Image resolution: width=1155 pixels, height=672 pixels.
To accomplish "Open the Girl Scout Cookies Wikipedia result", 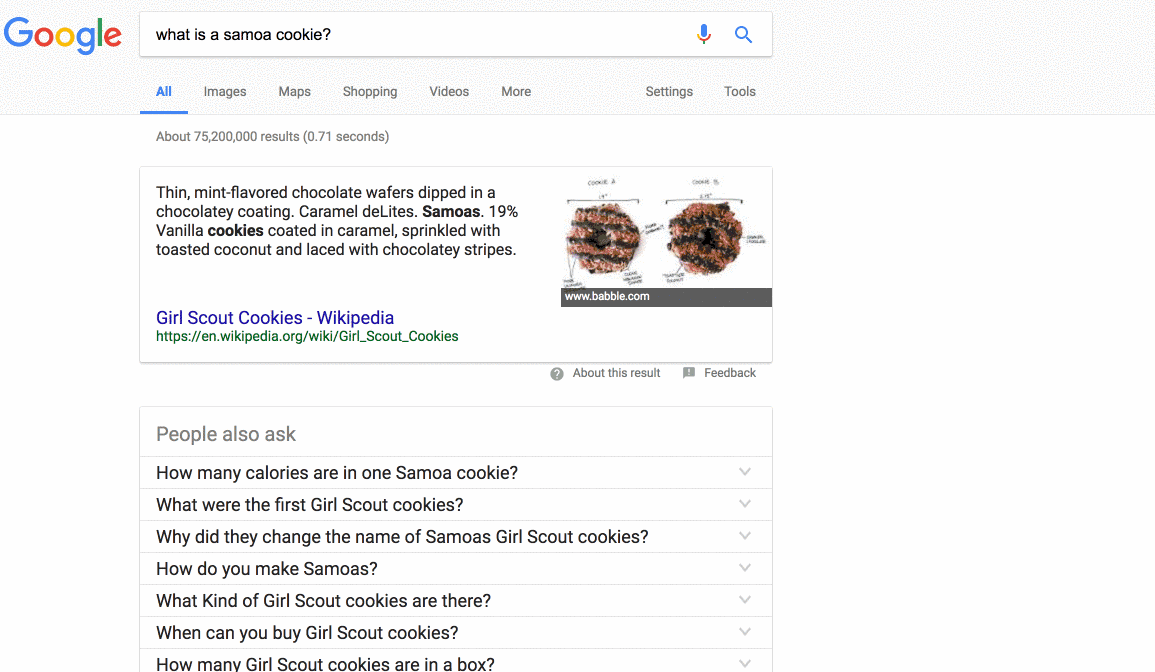I will (x=274, y=317).
